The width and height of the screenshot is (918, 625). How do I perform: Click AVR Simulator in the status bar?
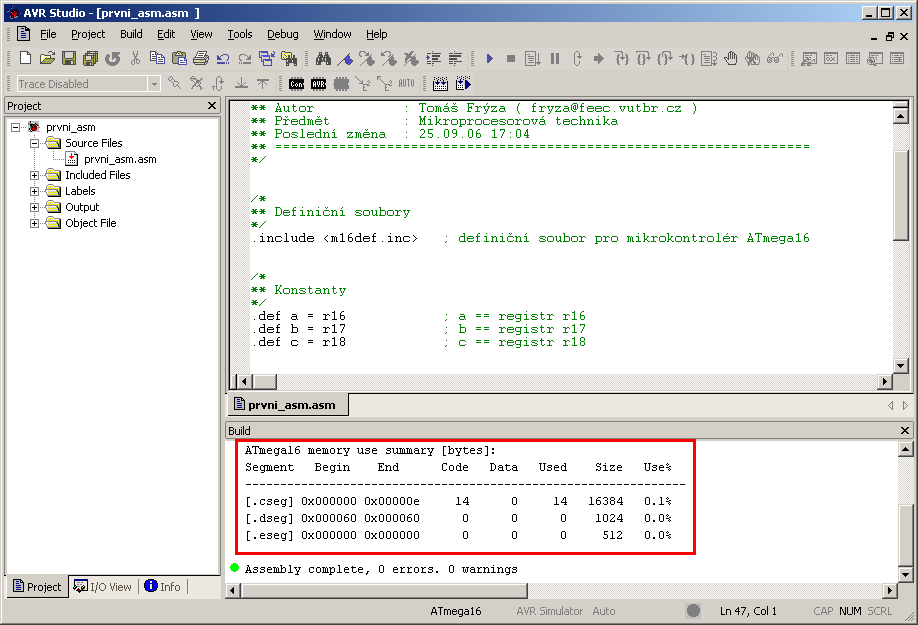(x=549, y=611)
